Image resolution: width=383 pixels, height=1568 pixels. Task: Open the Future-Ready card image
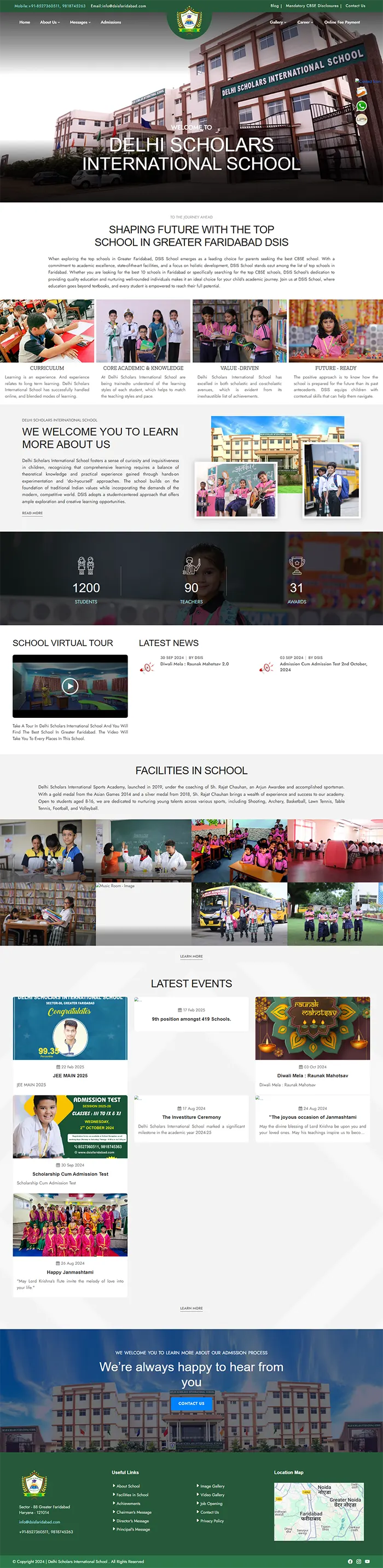[335, 331]
